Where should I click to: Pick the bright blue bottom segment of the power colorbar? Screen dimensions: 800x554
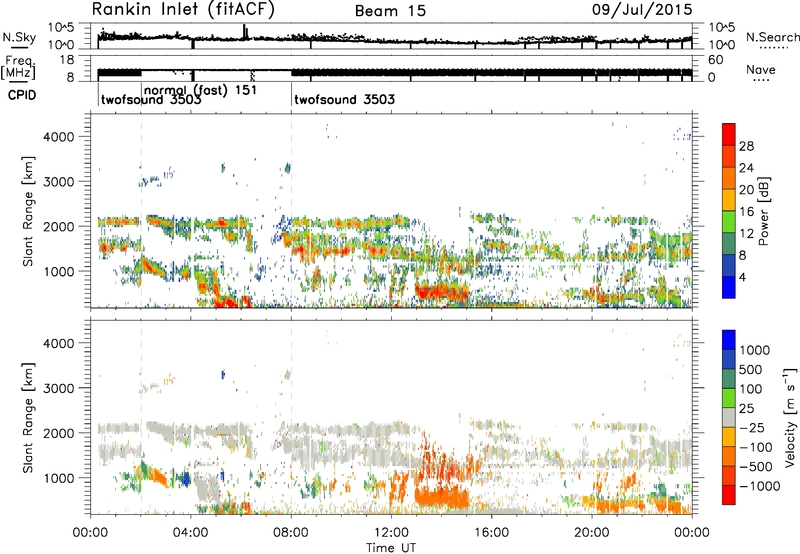729,287
